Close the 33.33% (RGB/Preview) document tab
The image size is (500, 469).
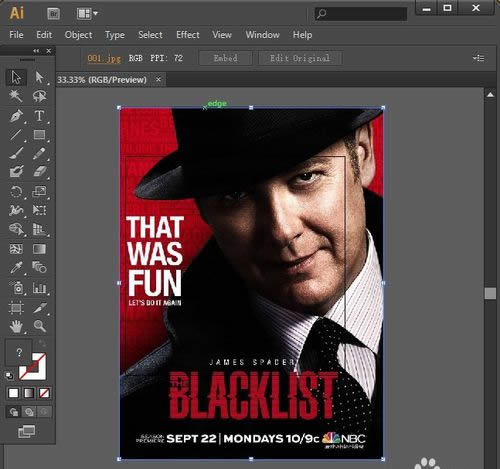tap(158, 79)
